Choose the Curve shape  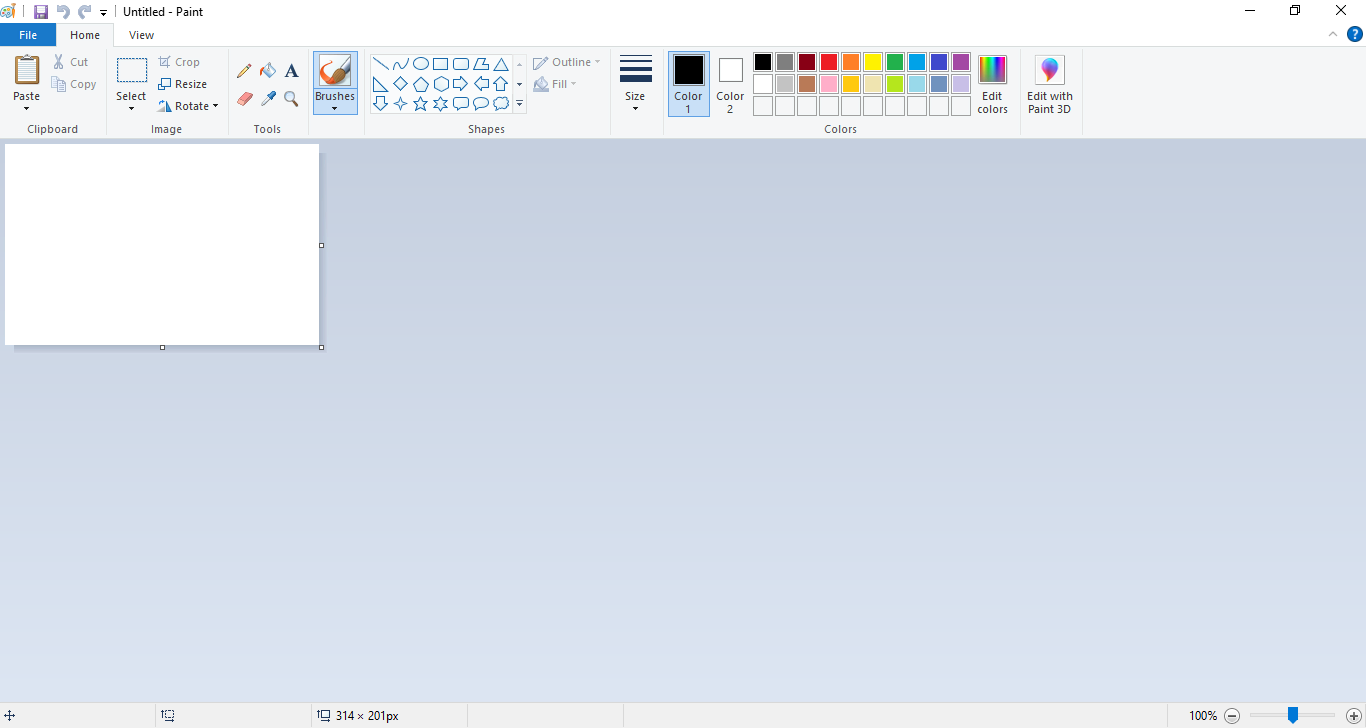tap(401, 64)
